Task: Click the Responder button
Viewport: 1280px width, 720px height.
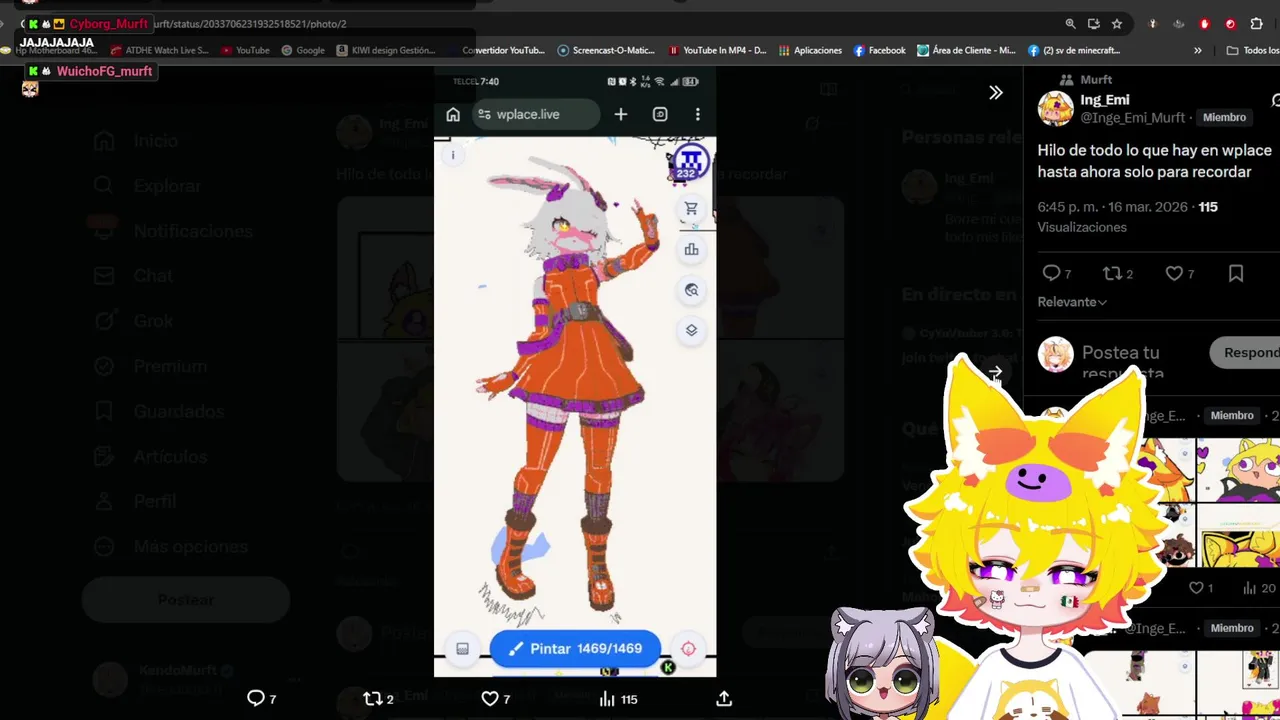Action: pos(1246,352)
